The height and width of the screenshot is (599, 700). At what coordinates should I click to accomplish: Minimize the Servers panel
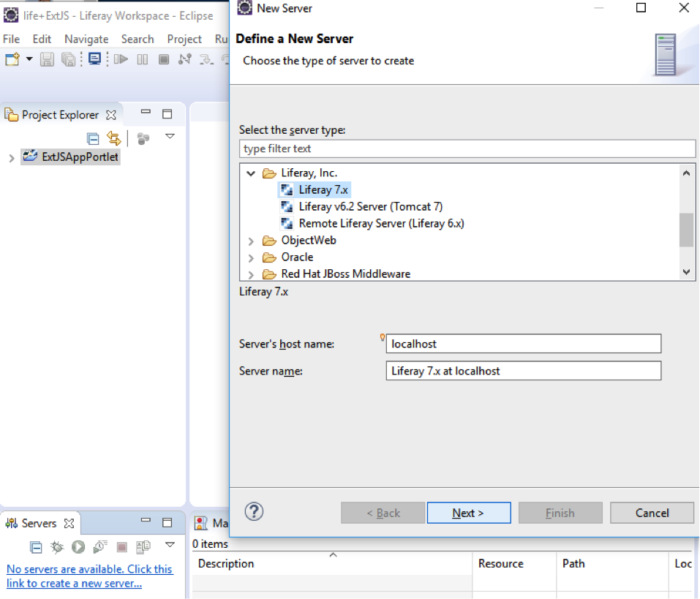click(146, 520)
